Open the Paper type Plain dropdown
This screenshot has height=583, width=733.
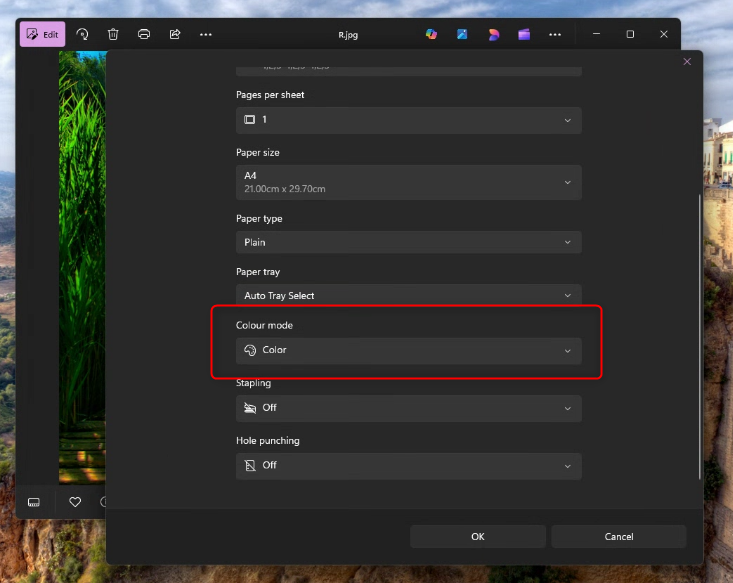409,242
